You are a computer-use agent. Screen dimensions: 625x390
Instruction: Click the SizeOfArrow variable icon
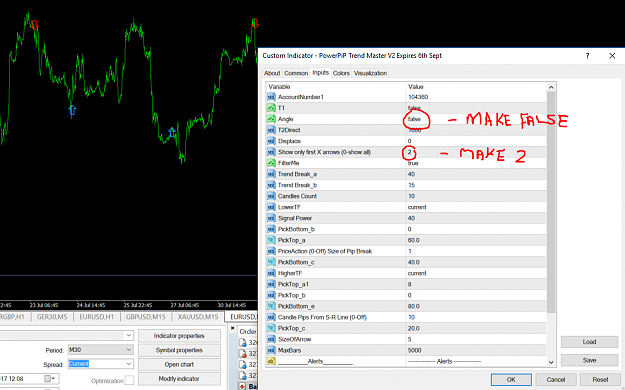(x=271, y=339)
